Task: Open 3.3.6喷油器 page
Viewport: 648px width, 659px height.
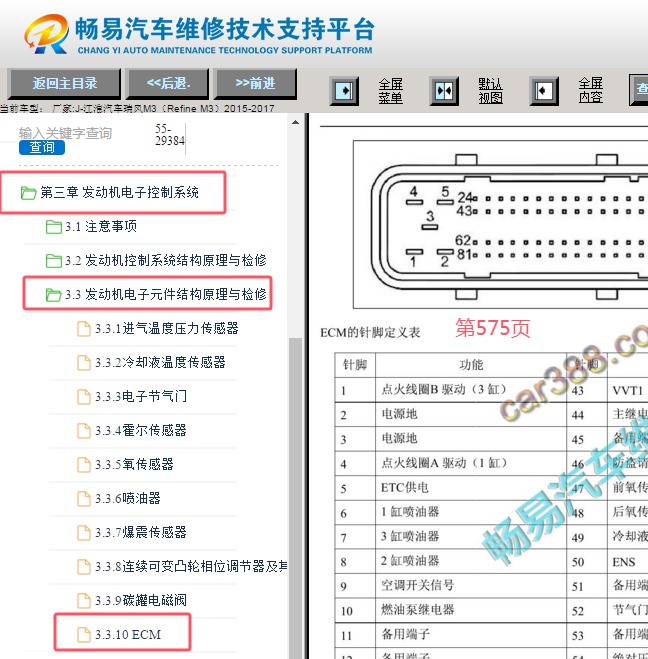Action: tap(128, 498)
